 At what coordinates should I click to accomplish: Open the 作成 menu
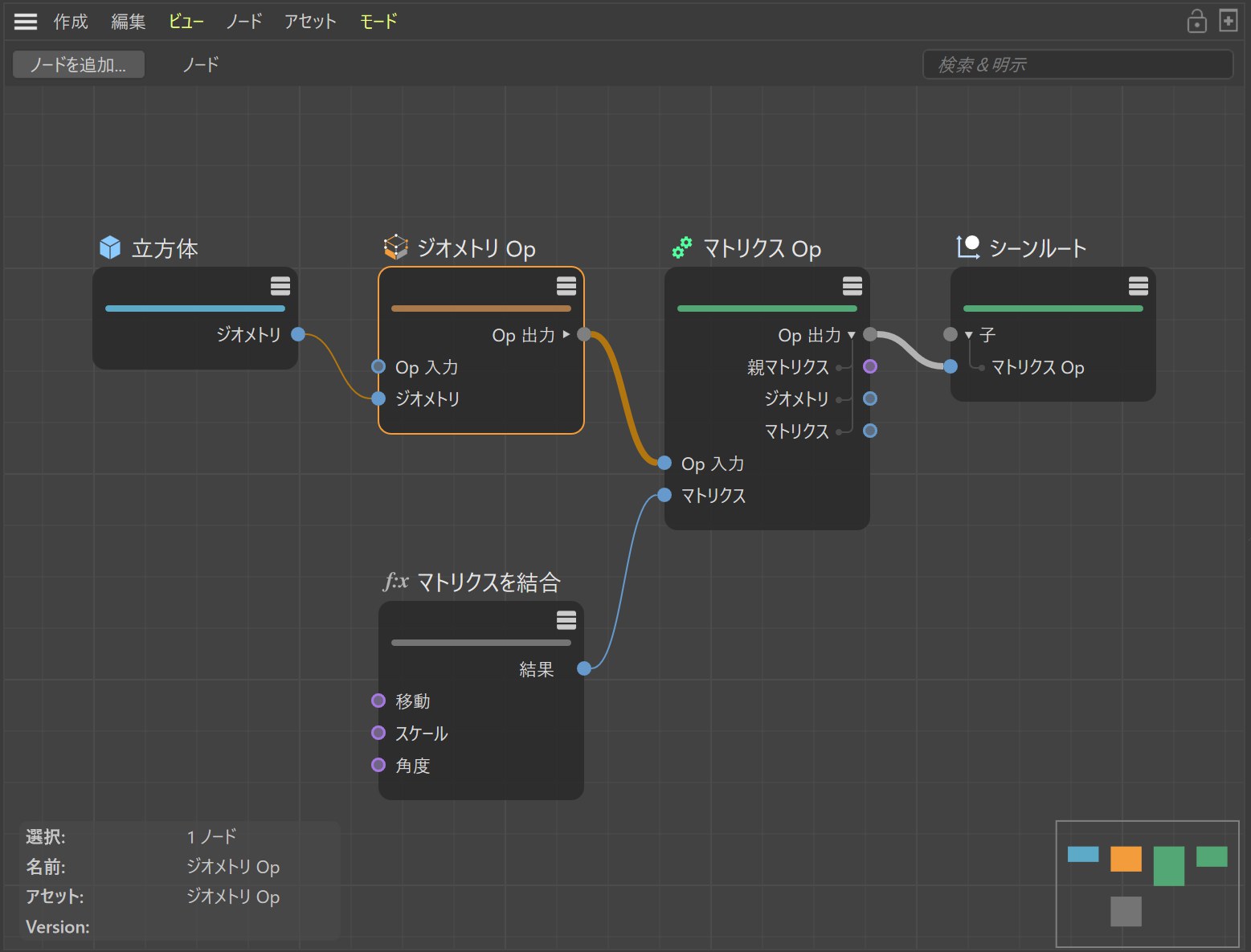pos(71,22)
